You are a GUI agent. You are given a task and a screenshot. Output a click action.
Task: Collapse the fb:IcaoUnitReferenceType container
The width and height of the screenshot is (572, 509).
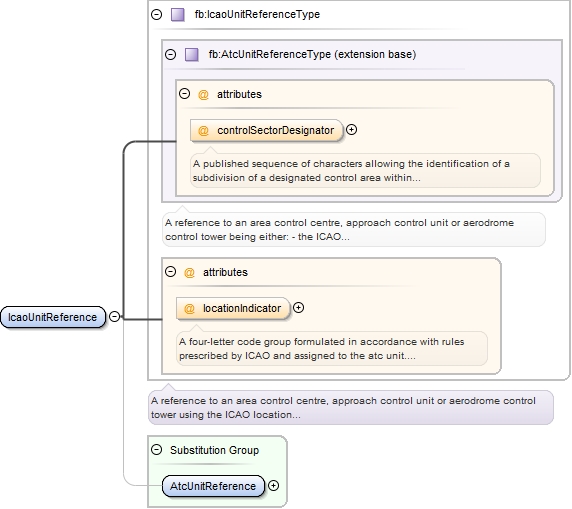[x=156, y=15]
